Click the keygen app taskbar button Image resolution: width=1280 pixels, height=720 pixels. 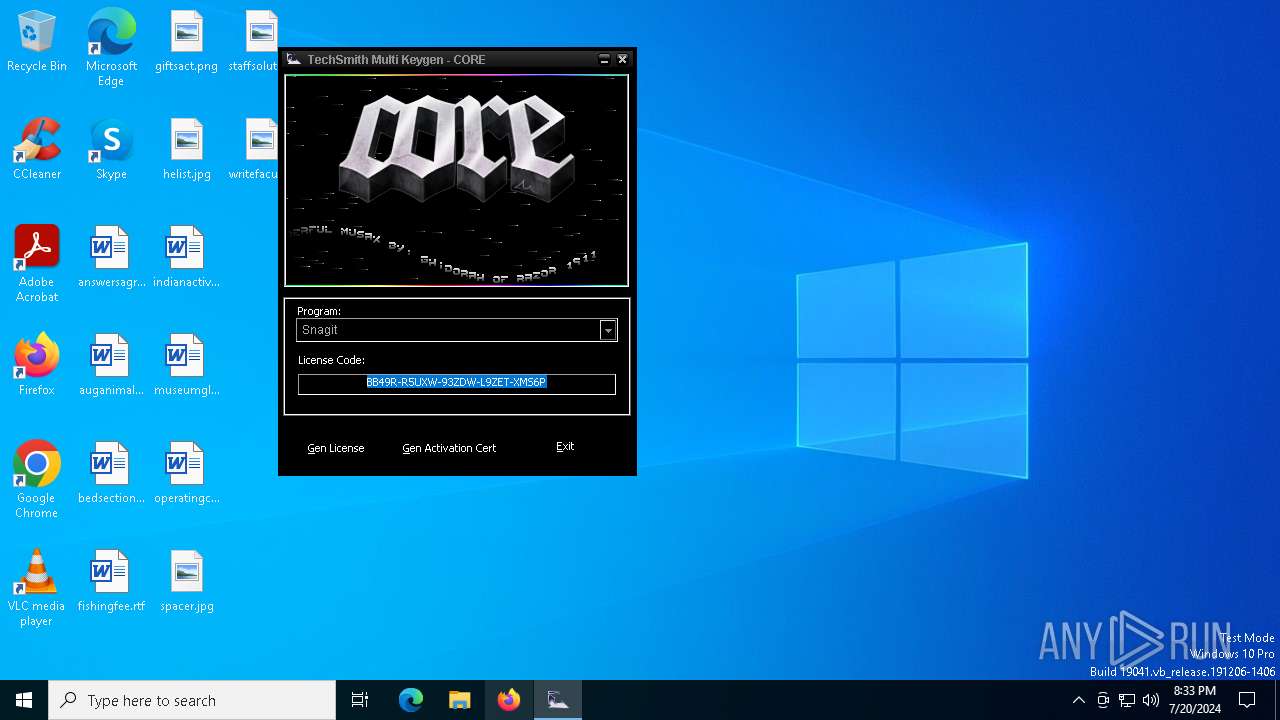(558, 700)
